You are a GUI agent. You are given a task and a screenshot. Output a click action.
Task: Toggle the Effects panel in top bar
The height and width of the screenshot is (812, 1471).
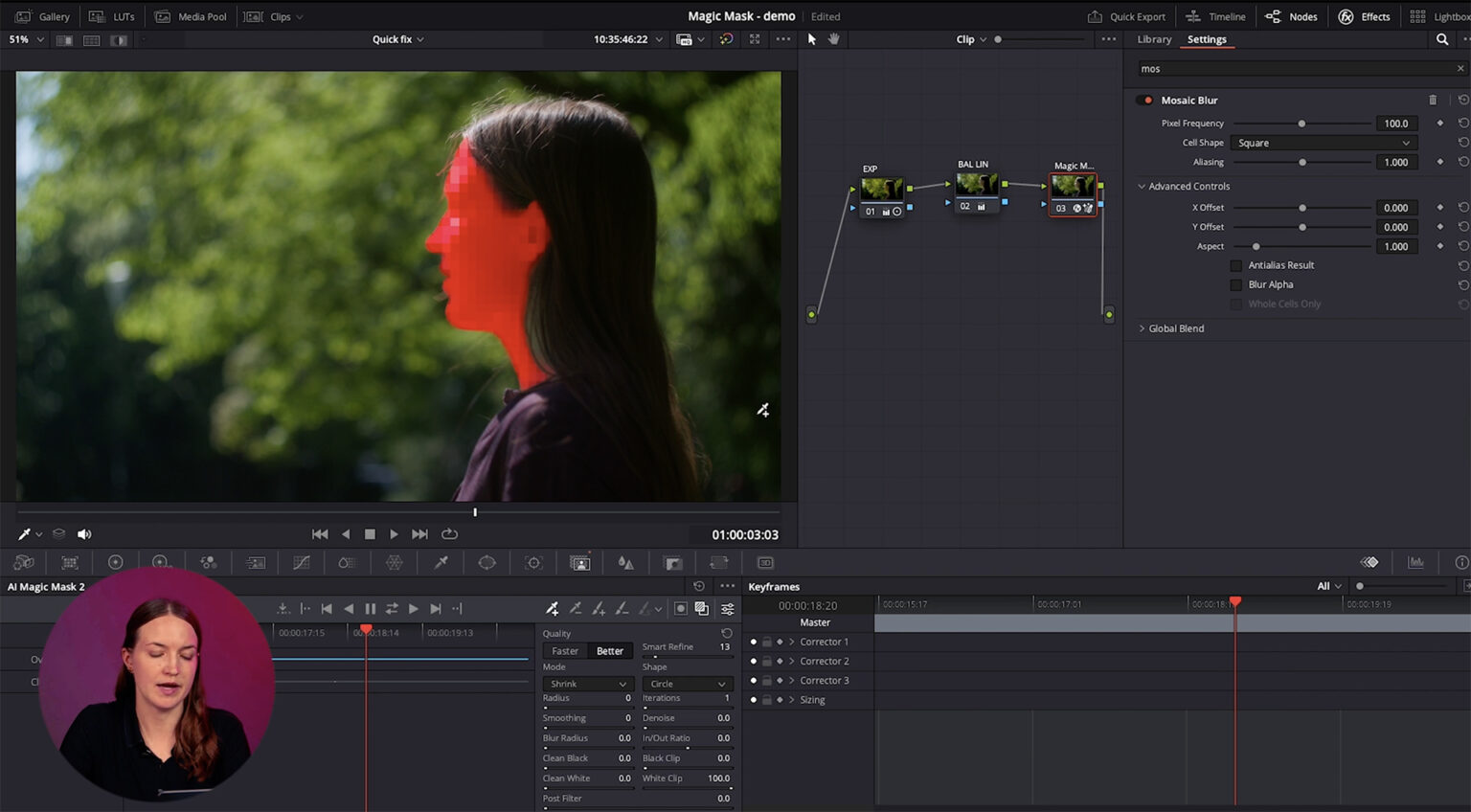pos(1364,16)
